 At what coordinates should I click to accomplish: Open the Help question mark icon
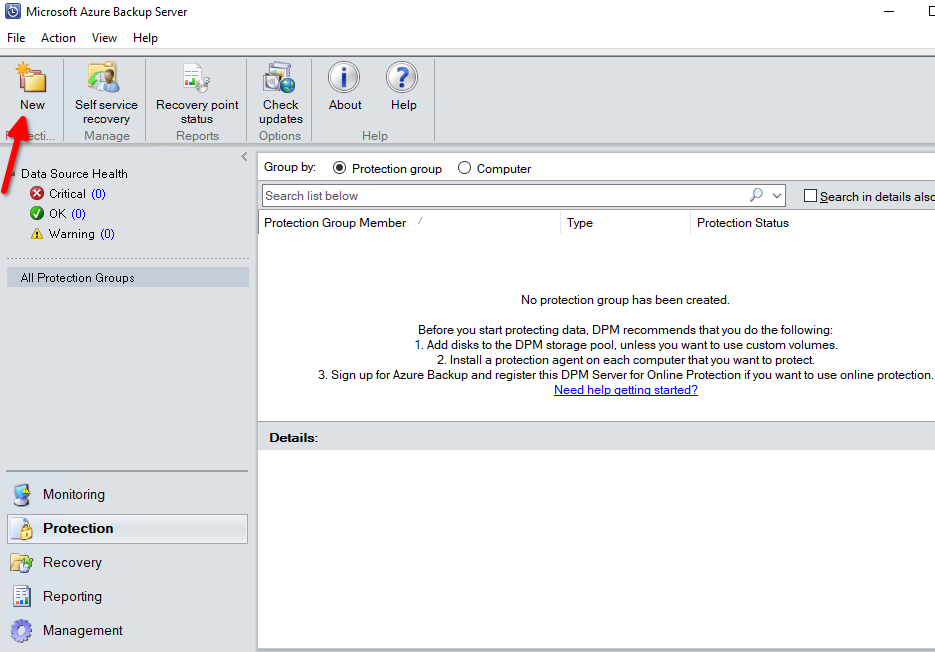pos(402,78)
